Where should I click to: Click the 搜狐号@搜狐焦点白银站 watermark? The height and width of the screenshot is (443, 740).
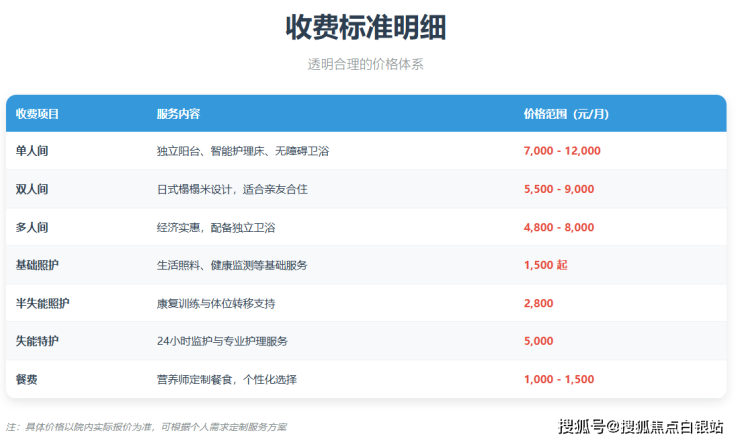tap(641, 427)
